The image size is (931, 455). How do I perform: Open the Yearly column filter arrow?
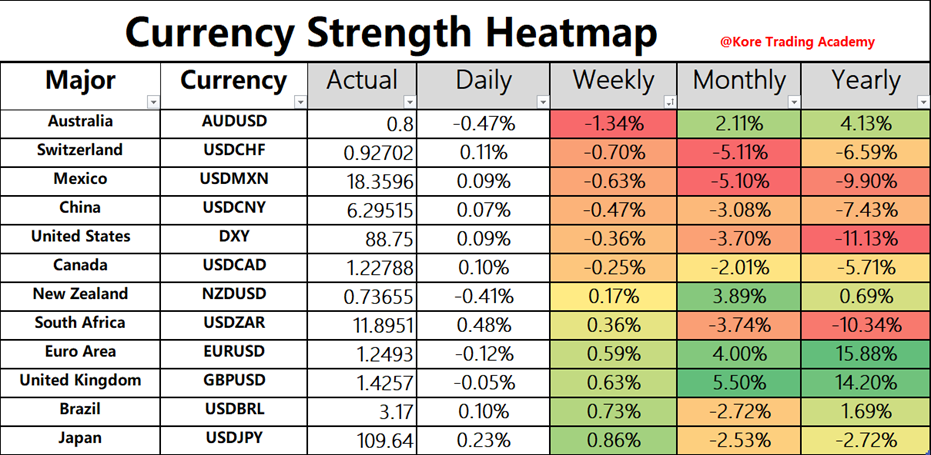point(921,102)
